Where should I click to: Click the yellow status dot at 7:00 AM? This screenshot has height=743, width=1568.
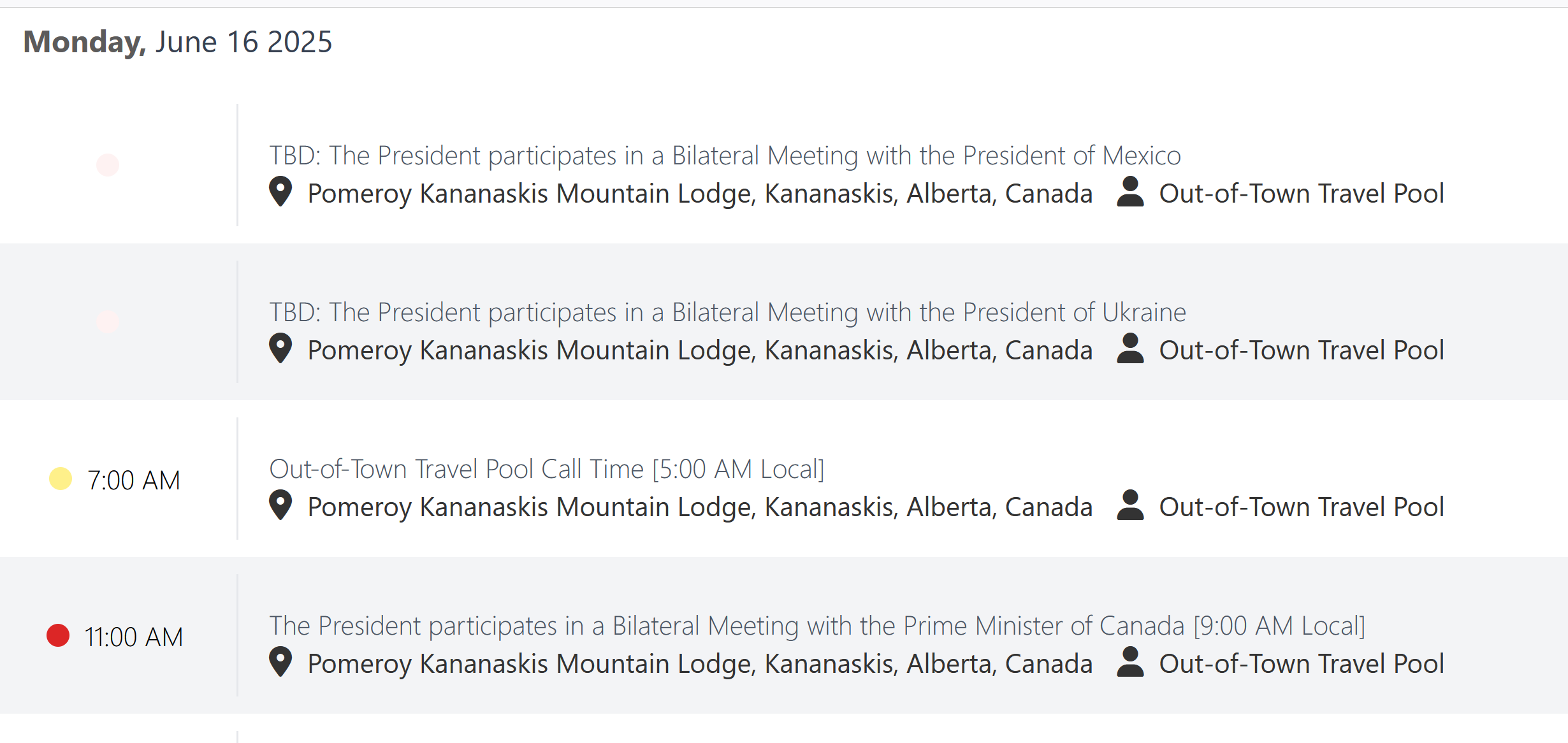pyautogui.click(x=61, y=479)
